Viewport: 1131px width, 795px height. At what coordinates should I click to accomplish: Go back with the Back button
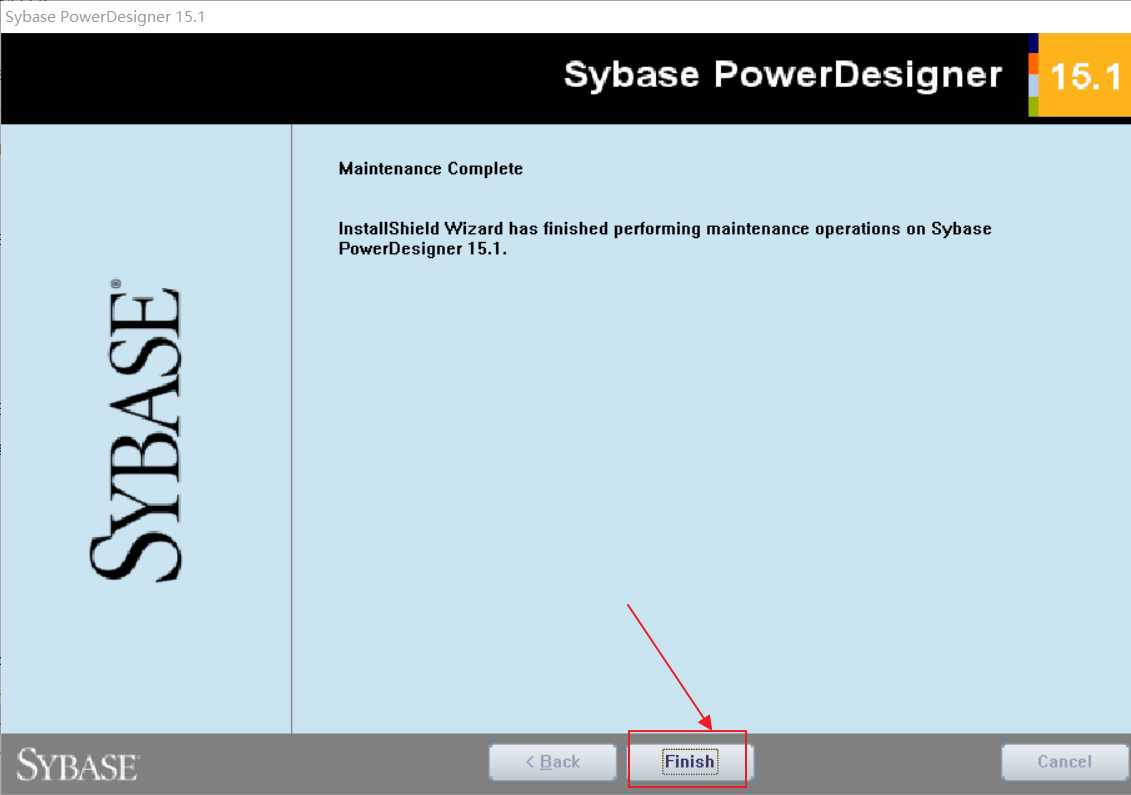tap(553, 762)
